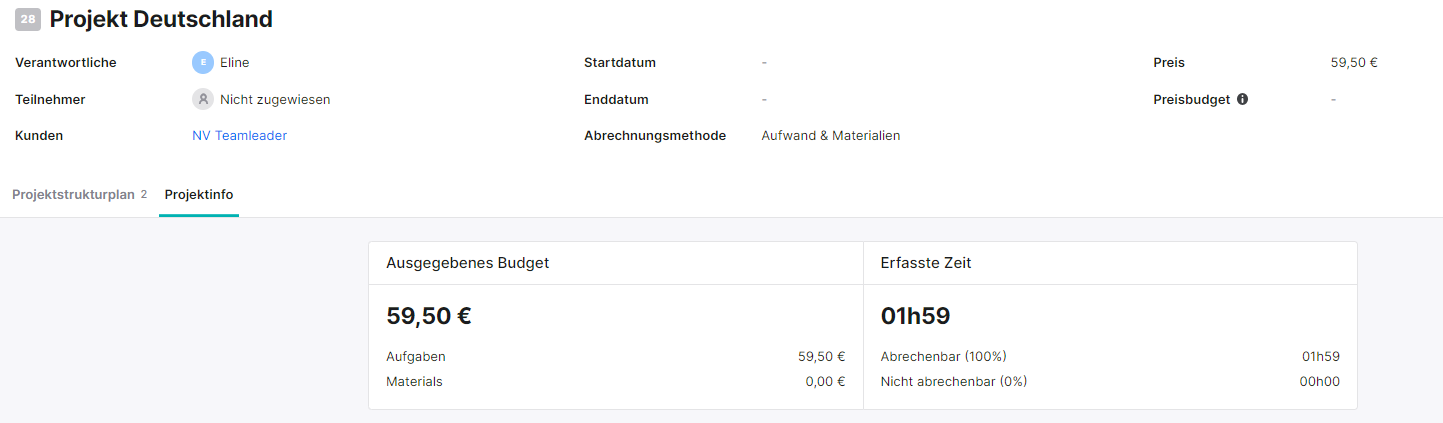Image resolution: width=1443 pixels, height=423 pixels.
Task: Open the Preisbudget info icon
Action: pos(1242,99)
